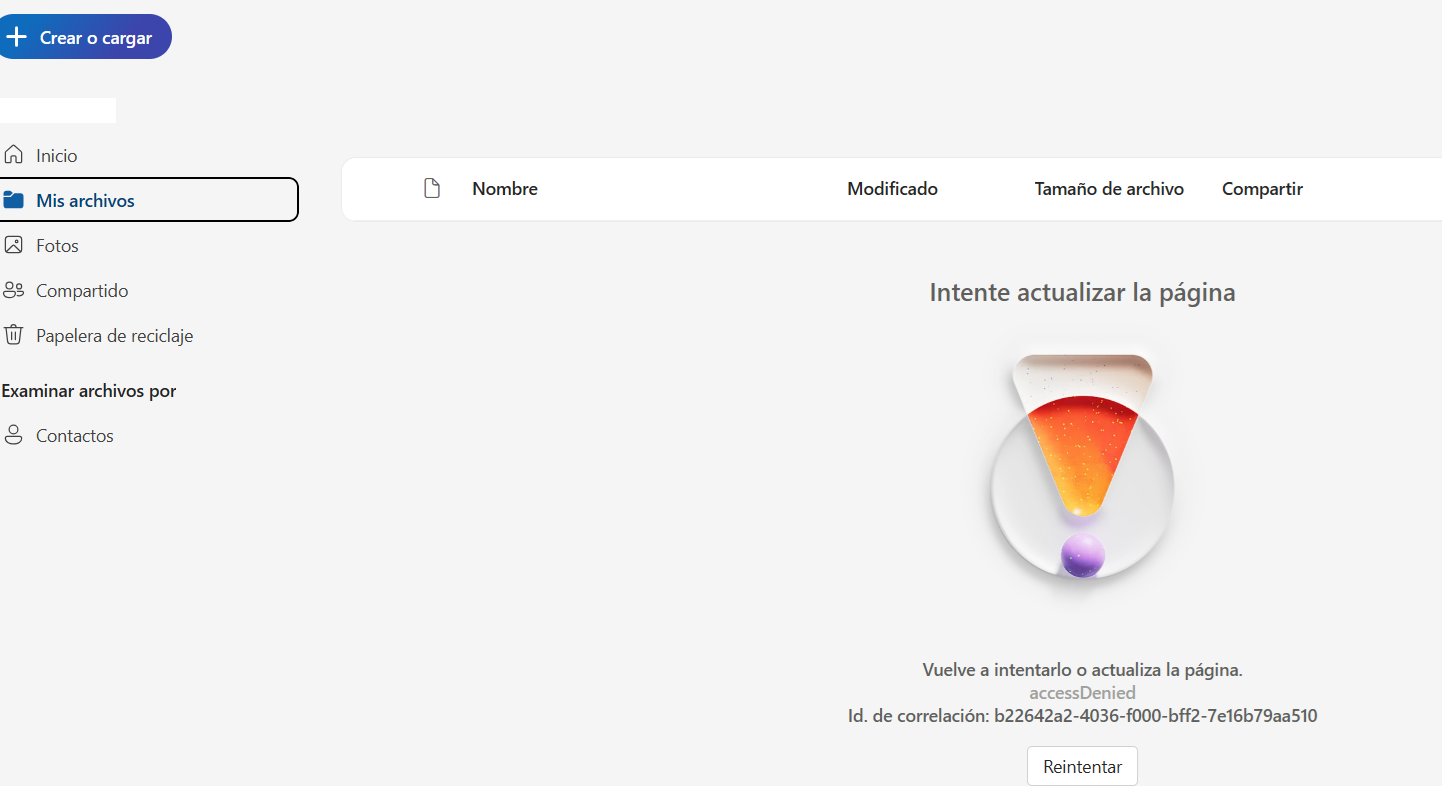Click Vuelve a intentarlo o actualiza text
Viewport: 1442px width, 786px height.
(x=1082, y=669)
